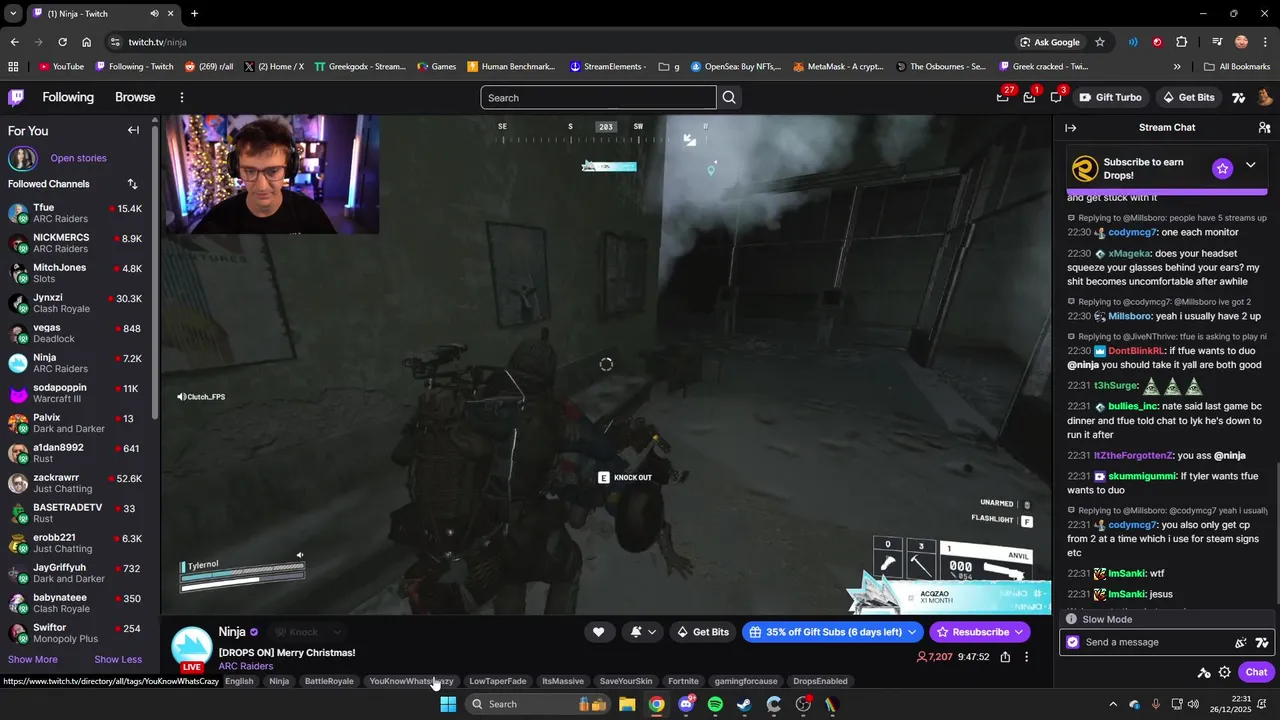Open the notifications inbox icon
The width and height of the screenshot is (1280, 720).
(1029, 97)
